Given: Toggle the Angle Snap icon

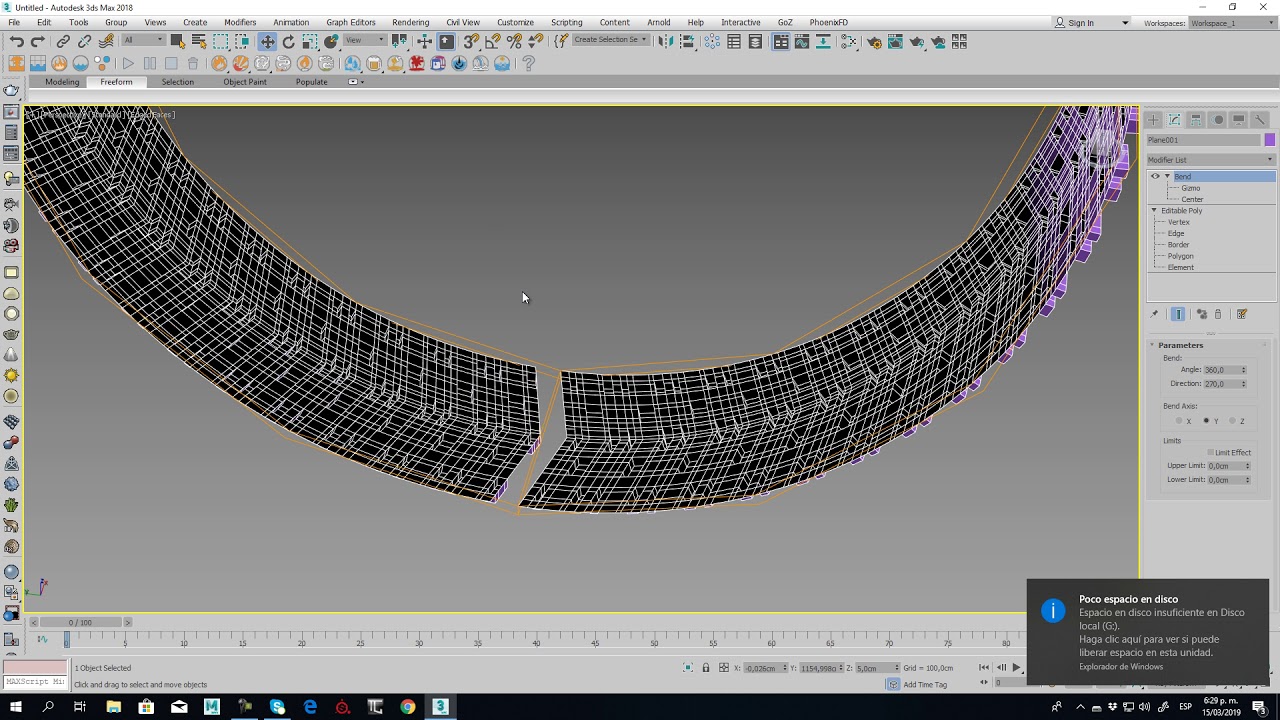Looking at the screenshot, I should click(493, 41).
